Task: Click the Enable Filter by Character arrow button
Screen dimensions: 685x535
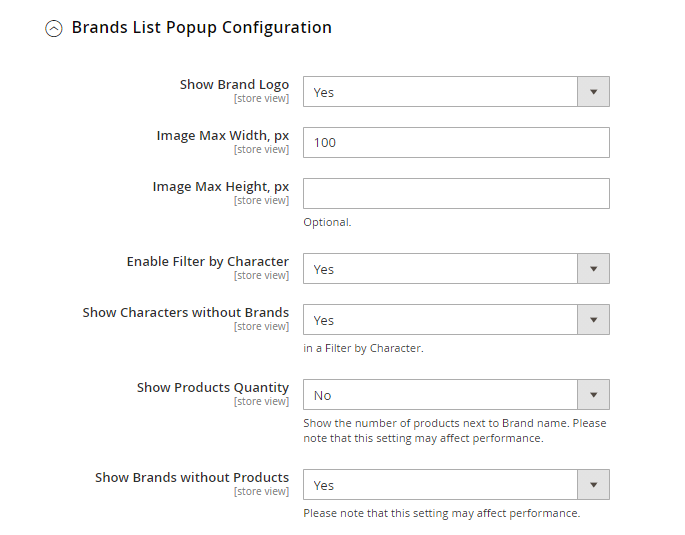Action: [593, 269]
